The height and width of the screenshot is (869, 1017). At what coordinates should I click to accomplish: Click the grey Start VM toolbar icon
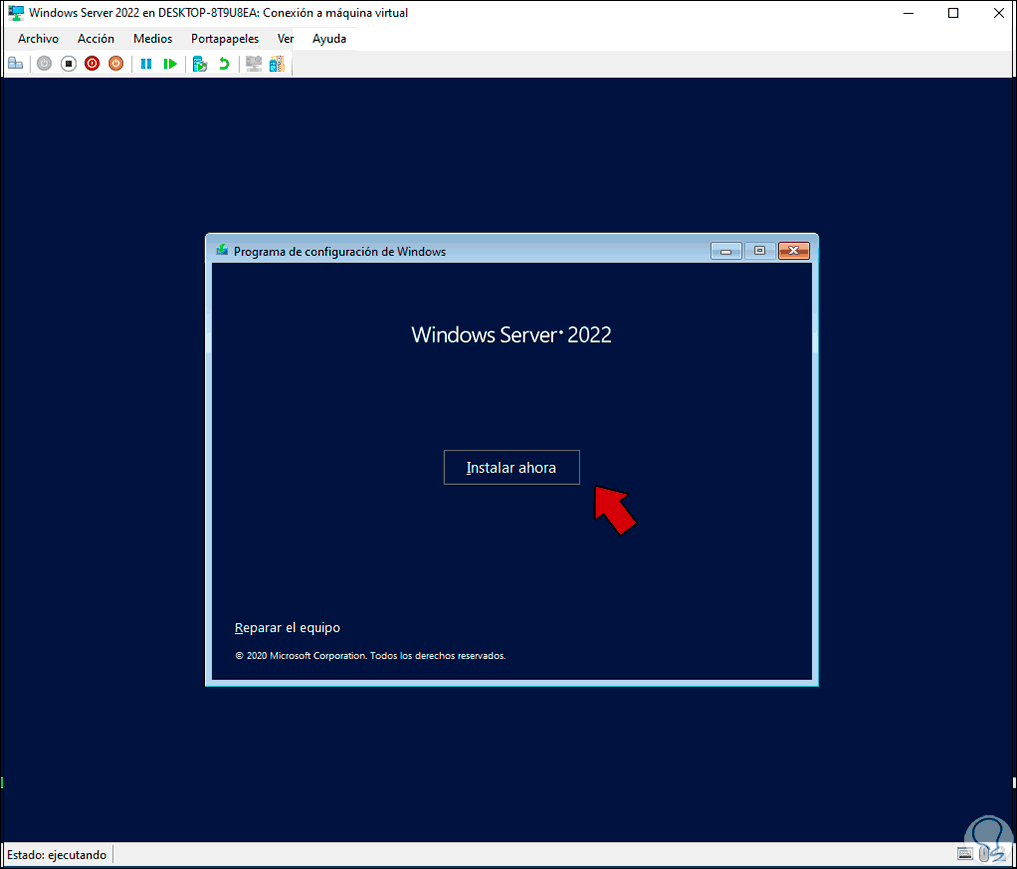(44, 64)
